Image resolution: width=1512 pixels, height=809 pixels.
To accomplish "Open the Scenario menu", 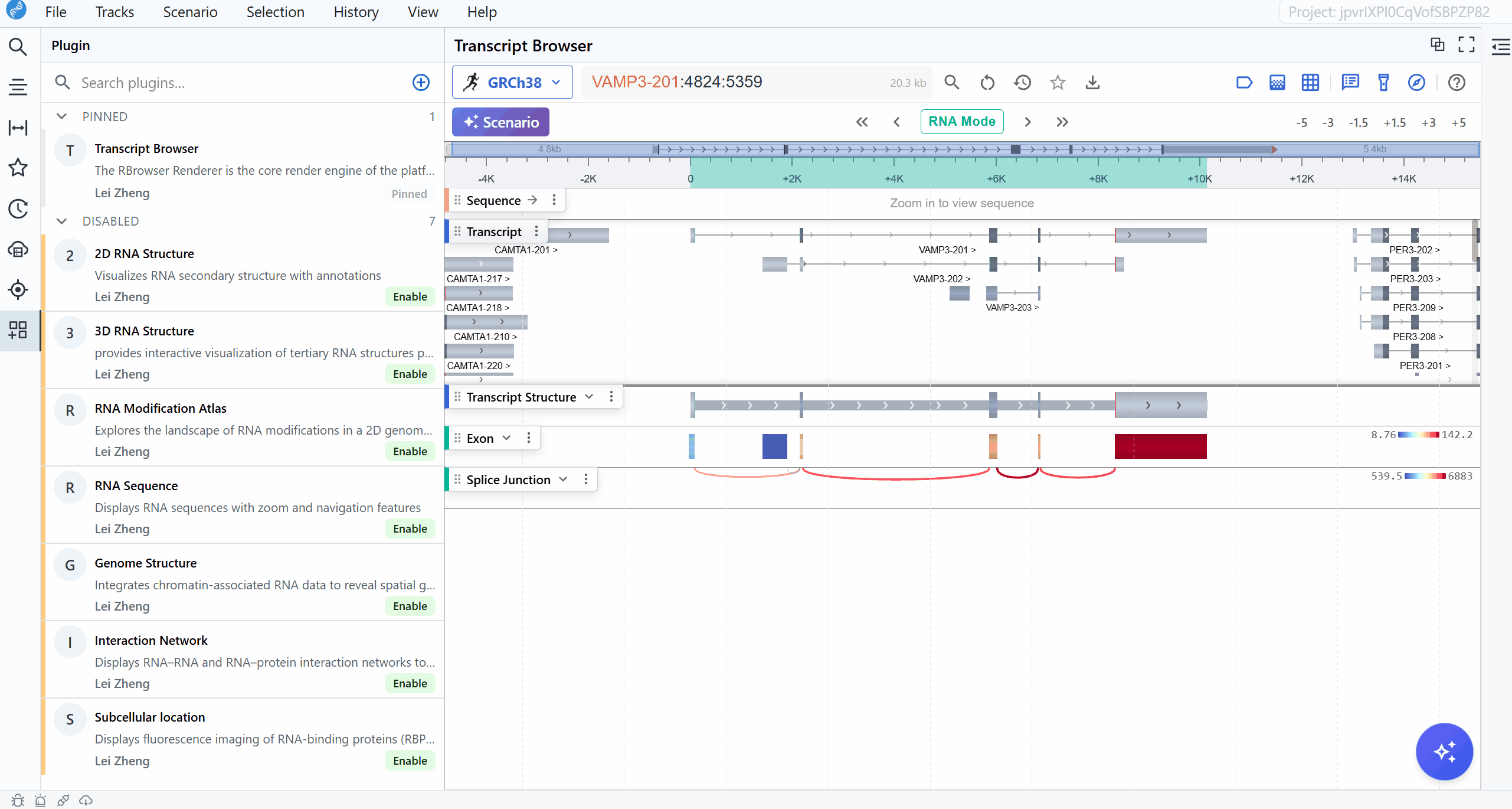I will pos(190,12).
